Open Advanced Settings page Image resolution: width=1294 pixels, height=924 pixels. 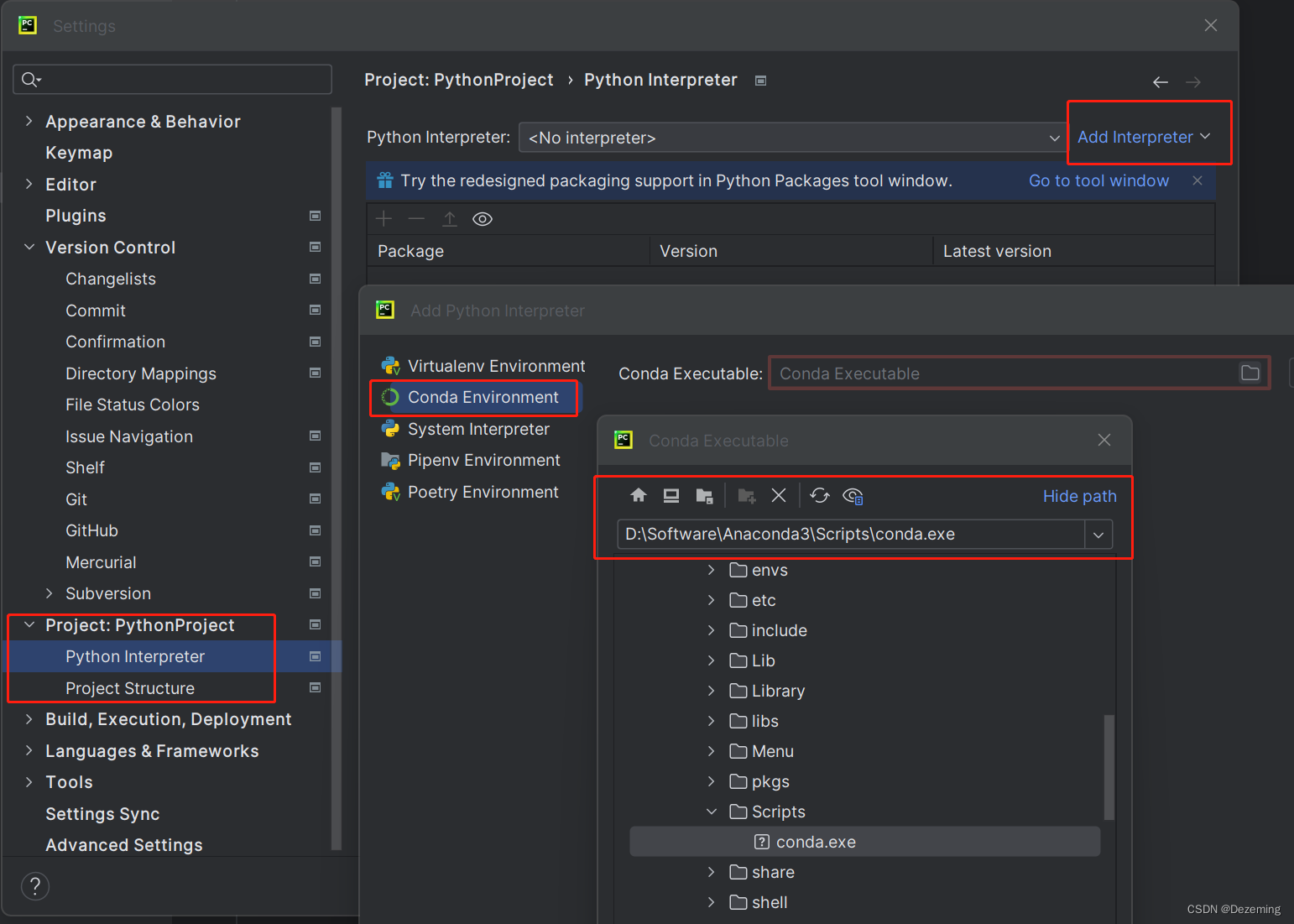pyautogui.click(x=124, y=845)
